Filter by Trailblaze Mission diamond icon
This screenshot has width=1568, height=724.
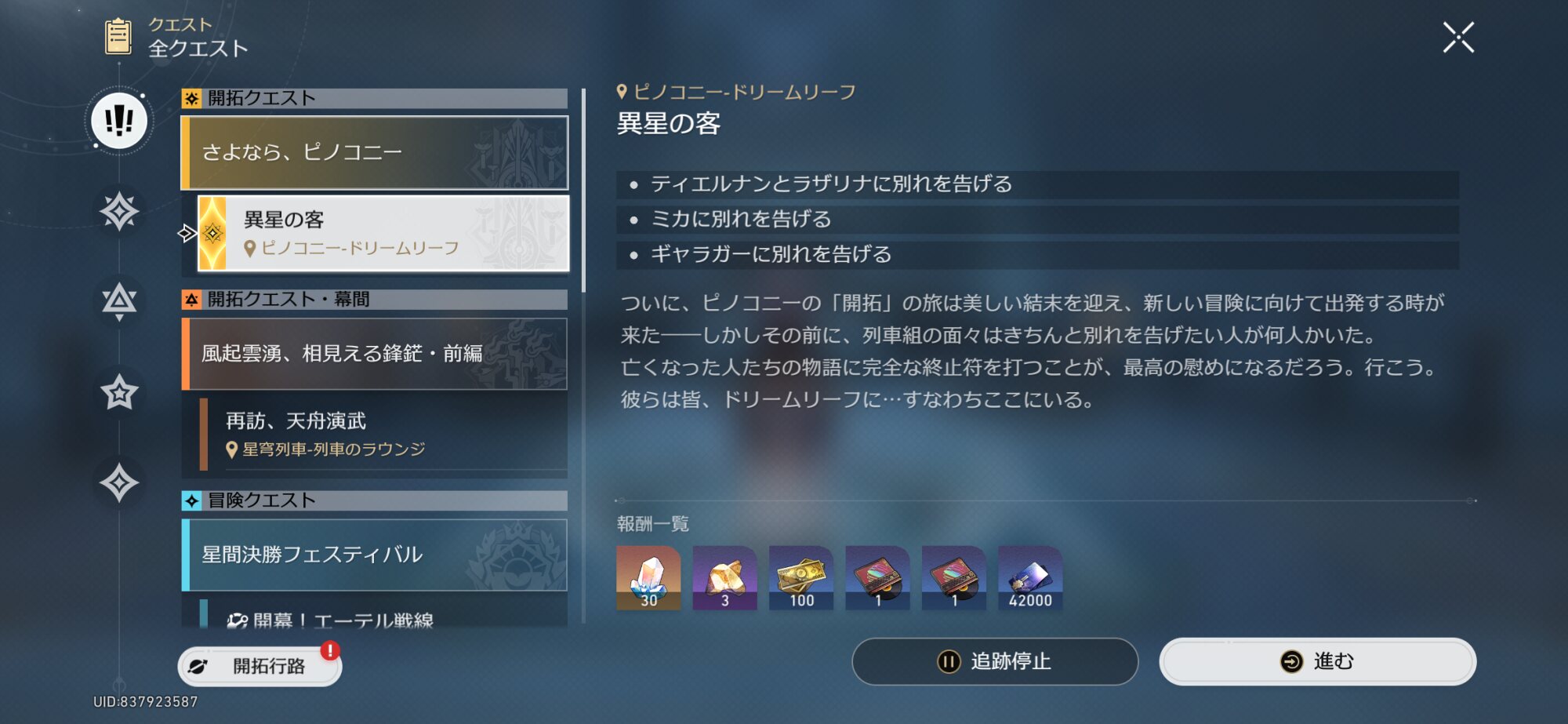[x=119, y=211]
